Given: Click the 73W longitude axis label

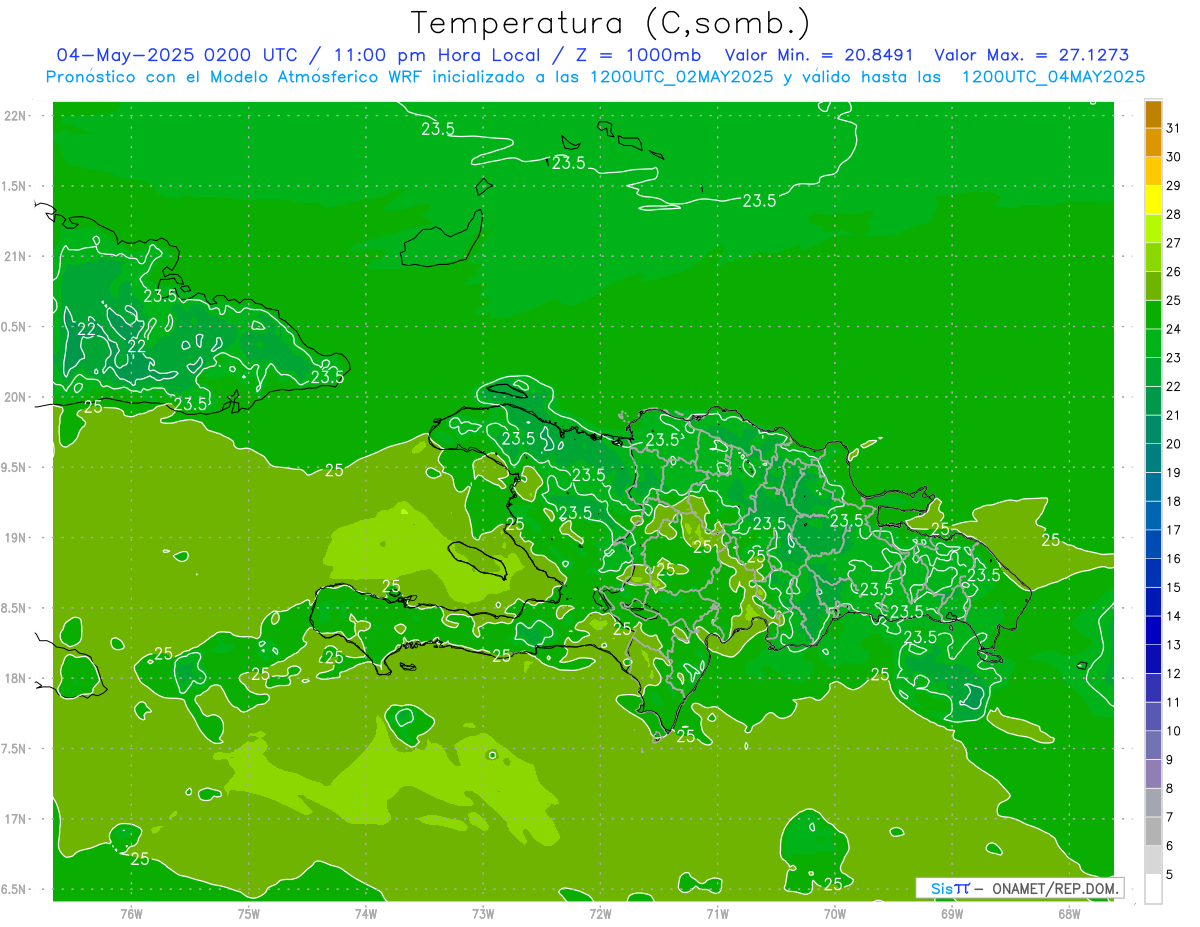Looking at the screenshot, I should (483, 913).
